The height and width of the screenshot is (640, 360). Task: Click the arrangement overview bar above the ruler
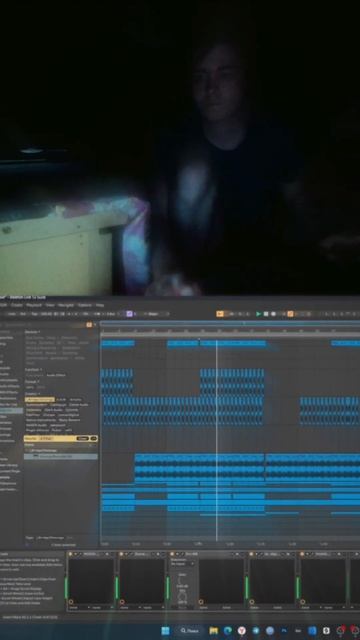point(230,324)
